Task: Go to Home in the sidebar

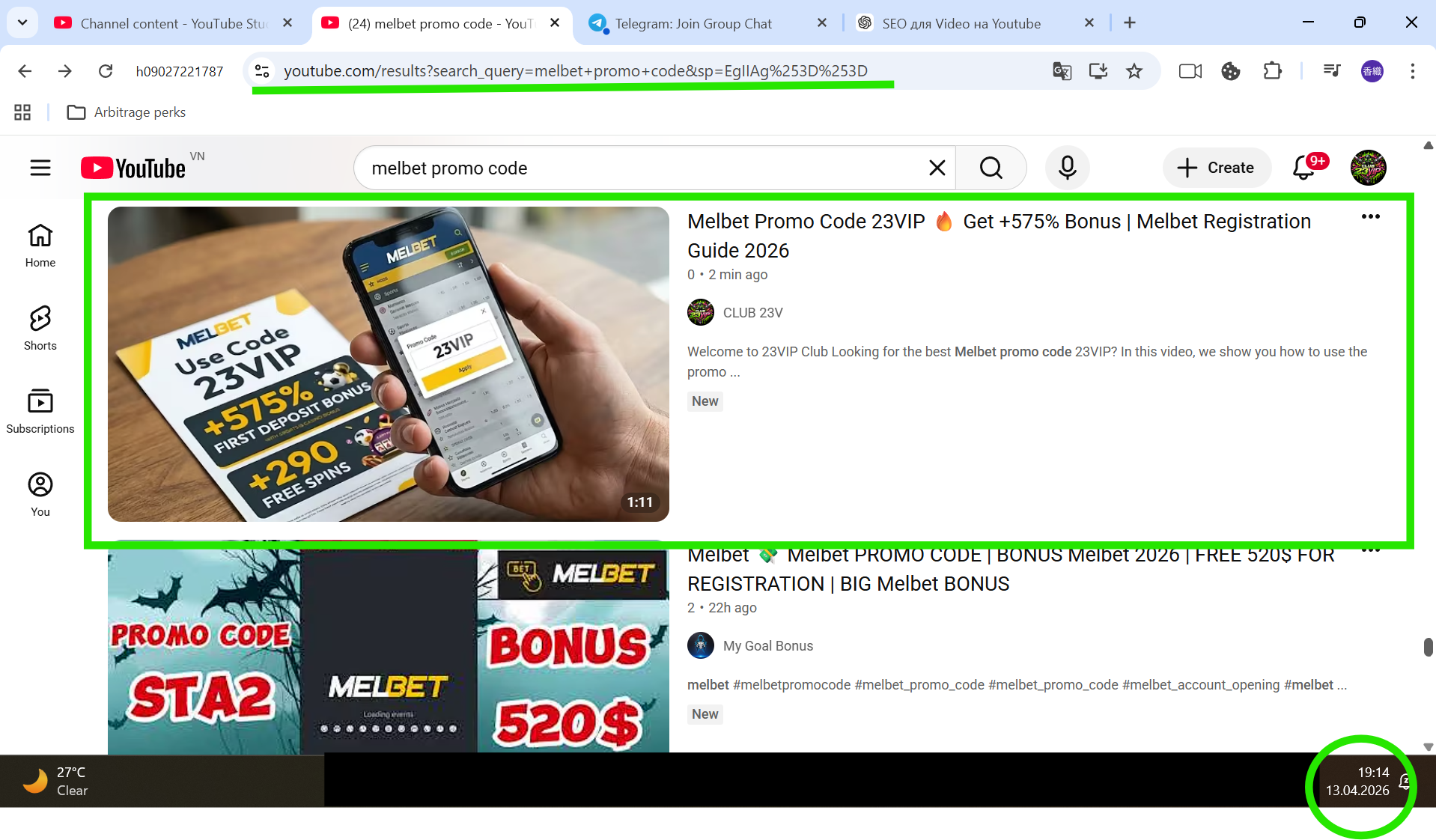Action: click(x=40, y=246)
